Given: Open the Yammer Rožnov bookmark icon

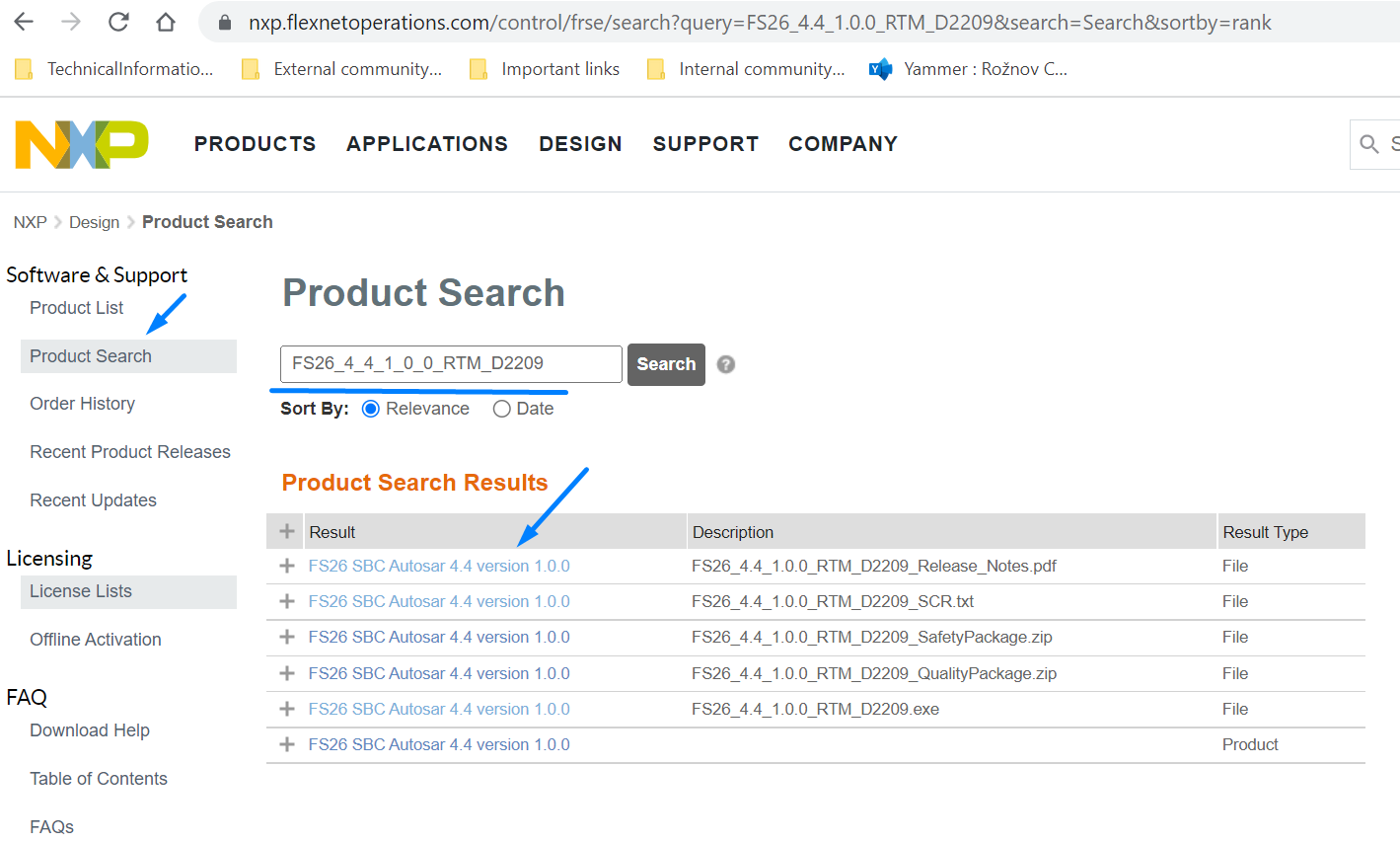Looking at the screenshot, I should tap(879, 68).
